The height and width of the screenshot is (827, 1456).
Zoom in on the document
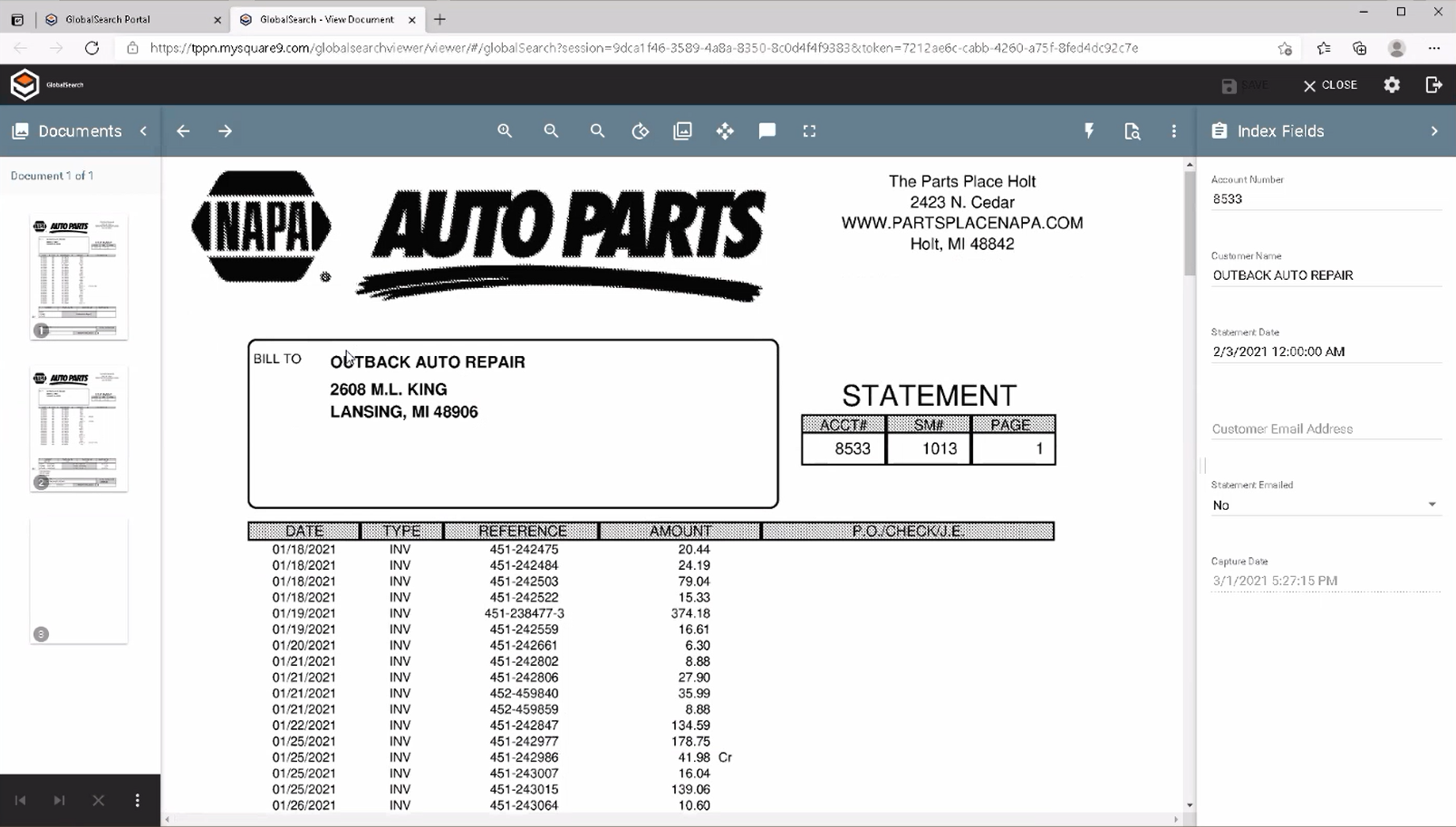tap(505, 131)
